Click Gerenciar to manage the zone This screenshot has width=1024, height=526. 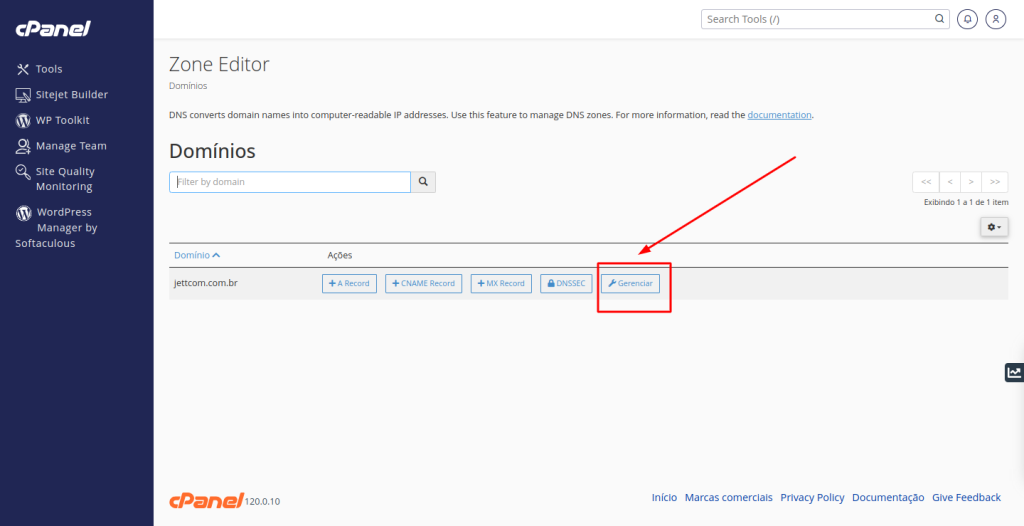point(630,284)
